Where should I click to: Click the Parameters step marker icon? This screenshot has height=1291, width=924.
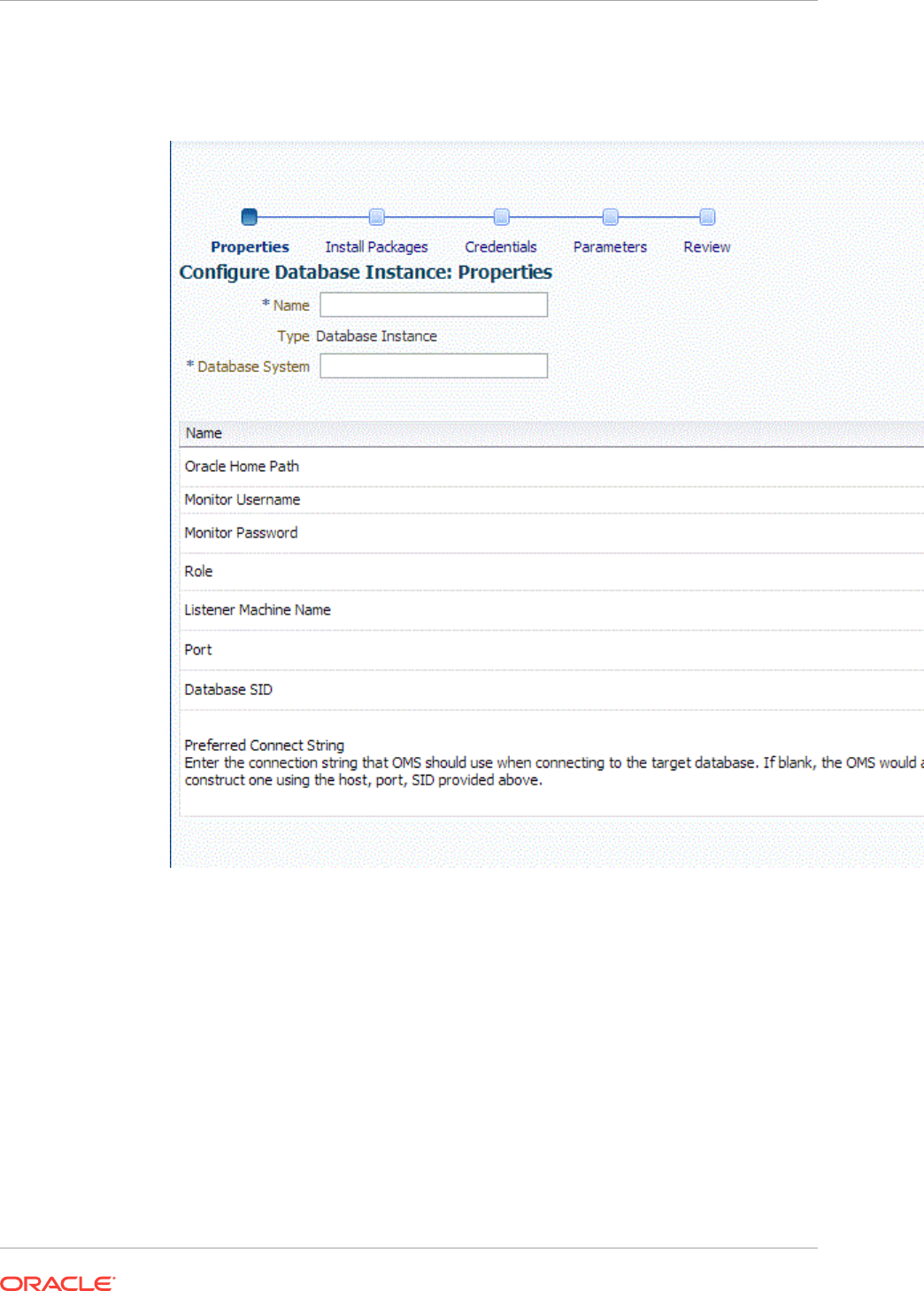click(610, 217)
